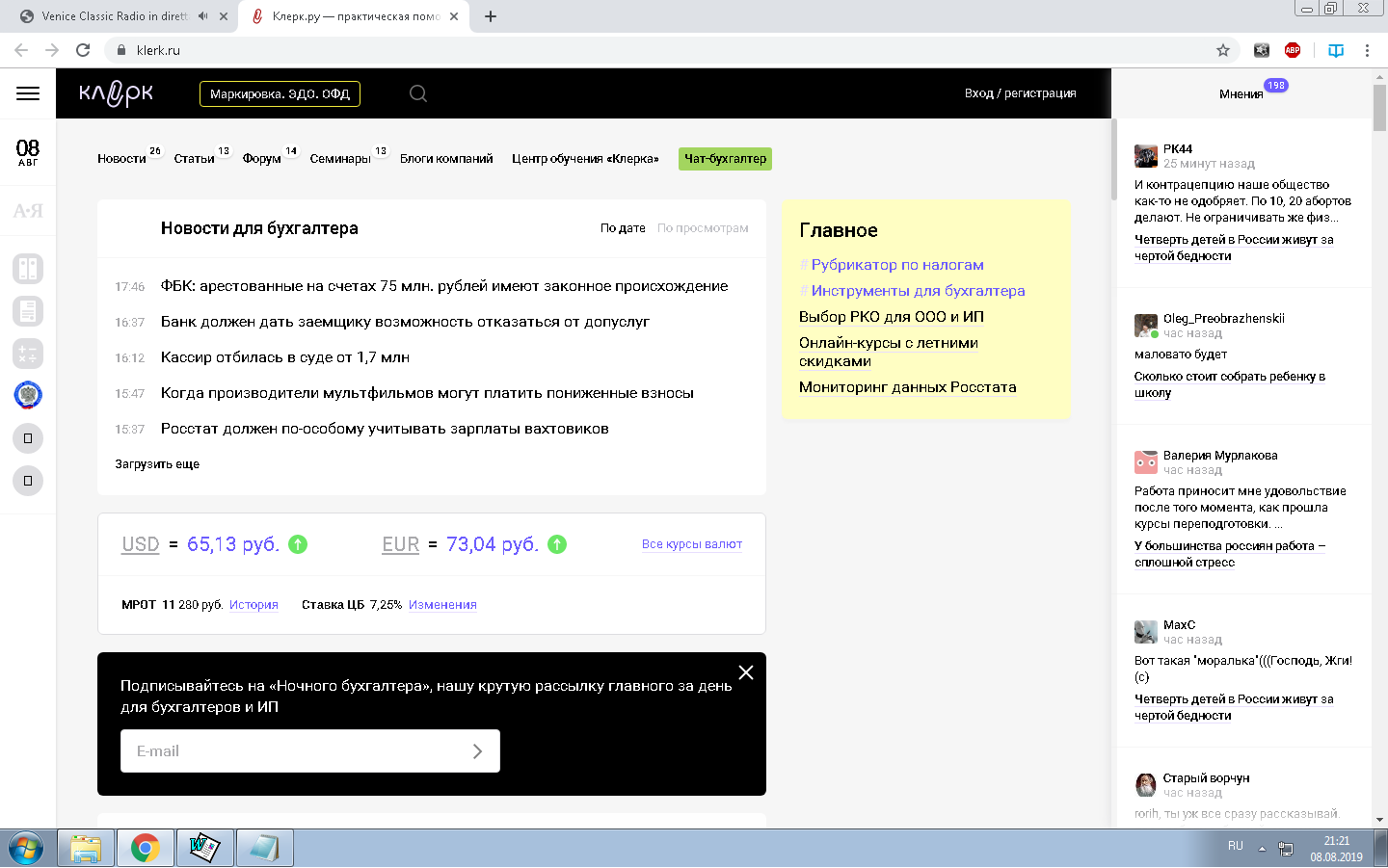The height and width of the screenshot is (868, 1388).
Task: Open the calculator icon in sidebar
Action: (x=28, y=354)
